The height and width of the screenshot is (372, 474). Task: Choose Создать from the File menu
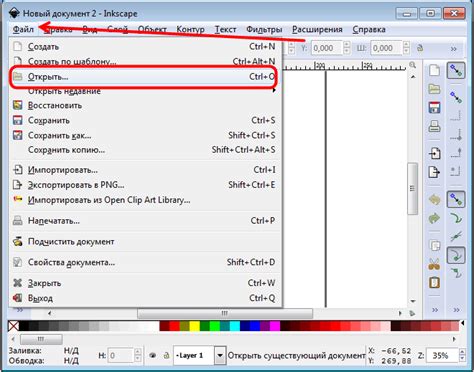point(145,47)
